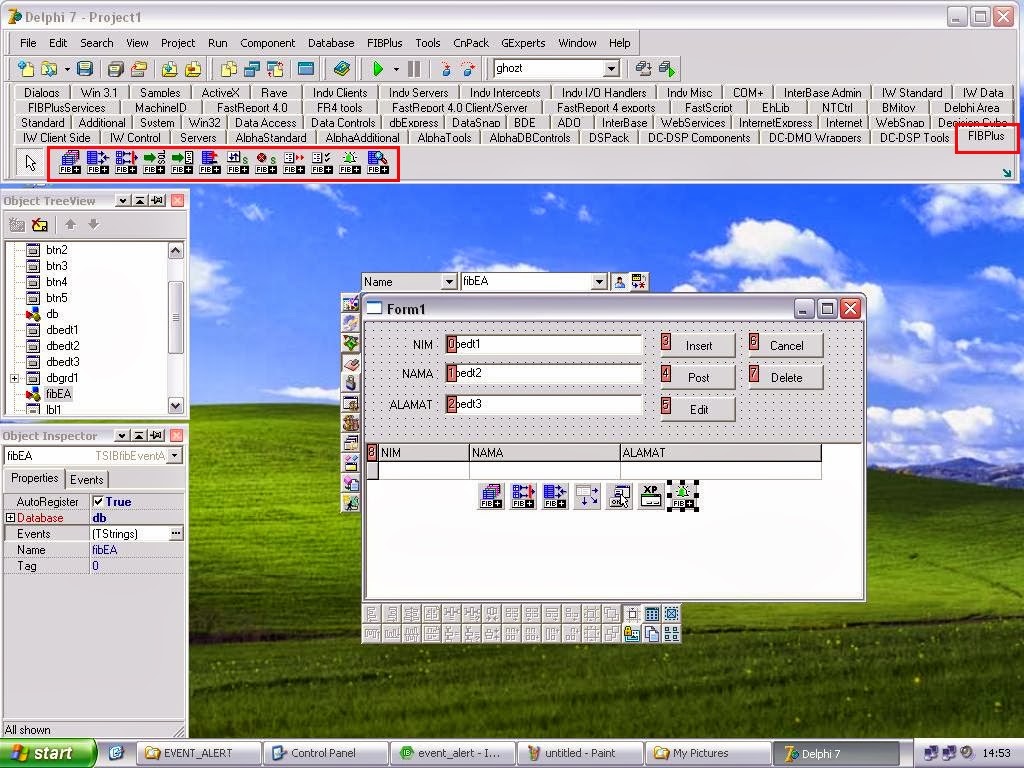The height and width of the screenshot is (768, 1024).
Task: Click the user icon beside the fibEA combo box
Action: tap(619, 281)
